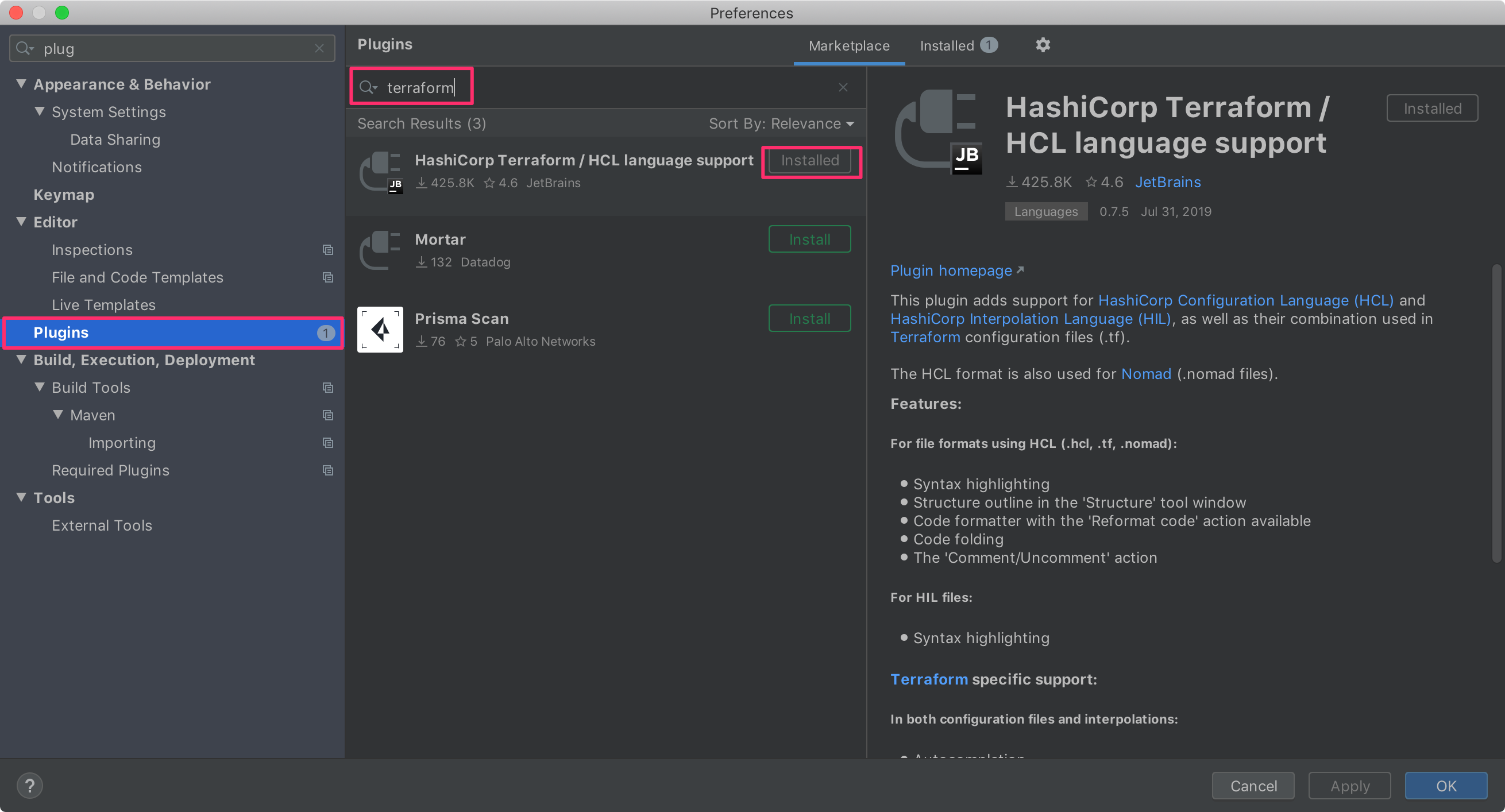Collapse the Tools section
Screen dimensions: 1505x812
point(22,498)
